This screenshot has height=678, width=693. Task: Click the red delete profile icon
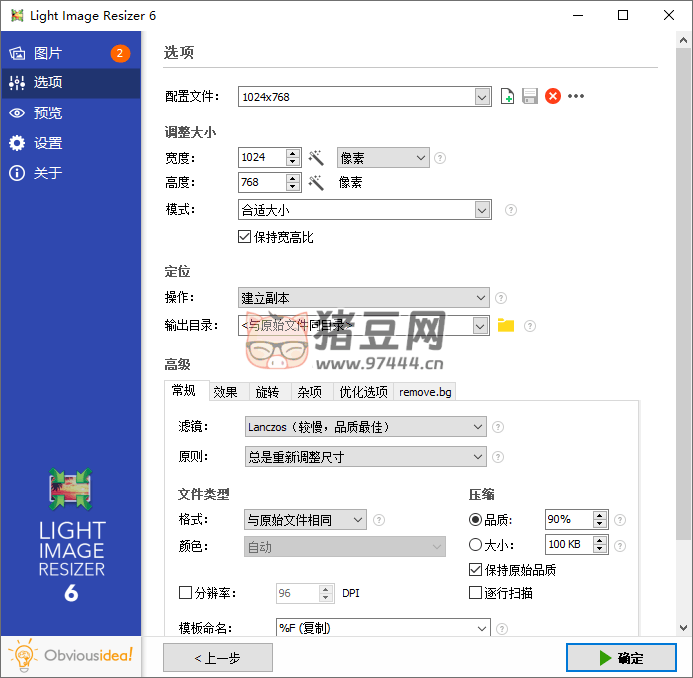[553, 96]
